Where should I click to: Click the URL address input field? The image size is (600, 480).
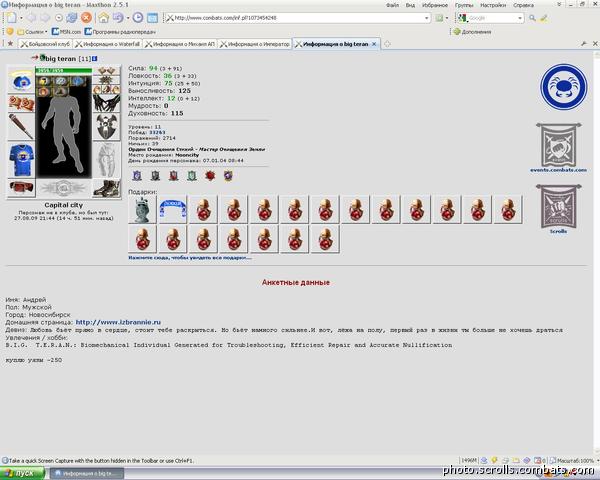(295, 18)
